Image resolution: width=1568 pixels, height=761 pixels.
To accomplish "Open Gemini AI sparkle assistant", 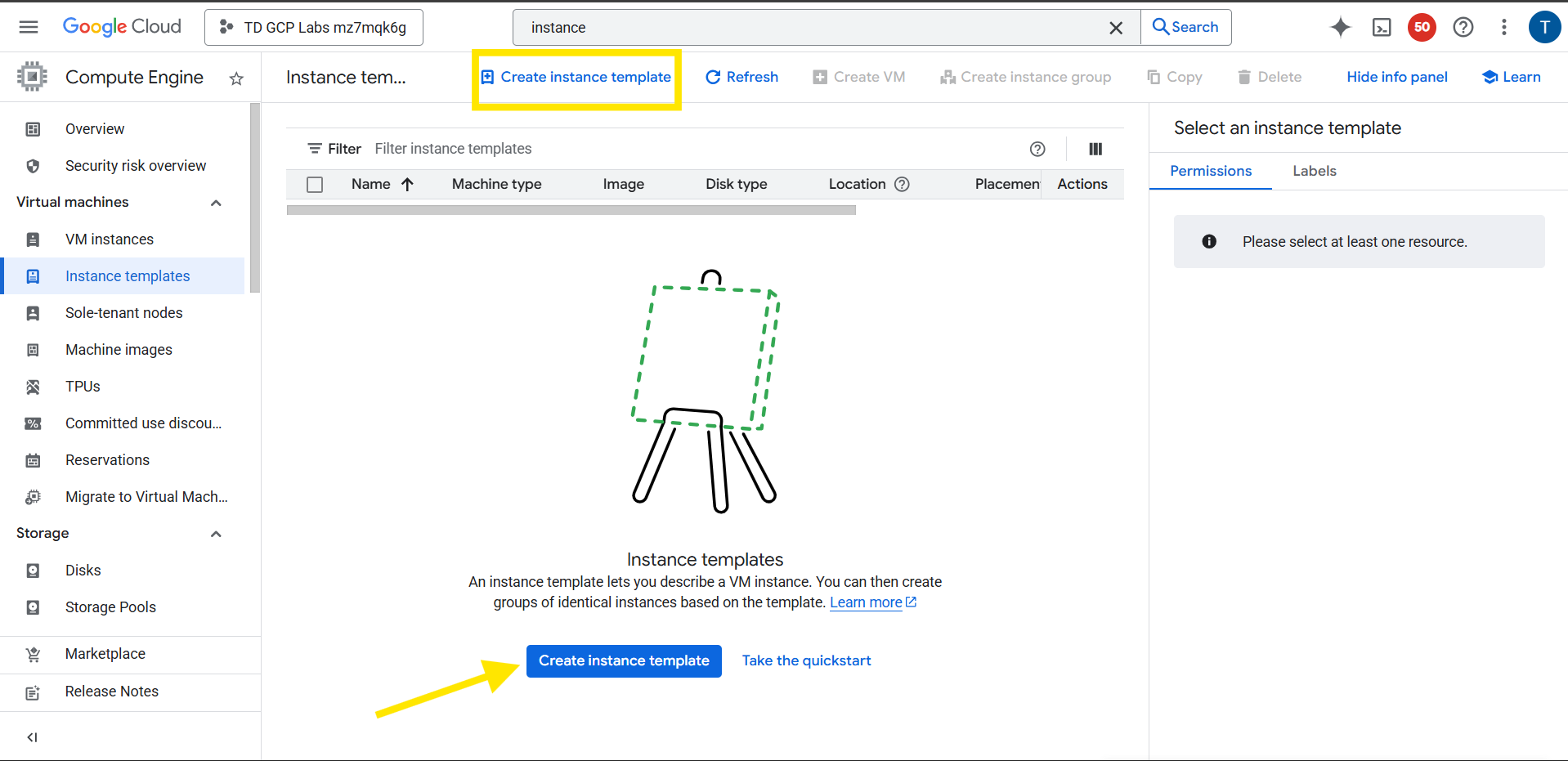I will pyautogui.click(x=1340, y=28).
